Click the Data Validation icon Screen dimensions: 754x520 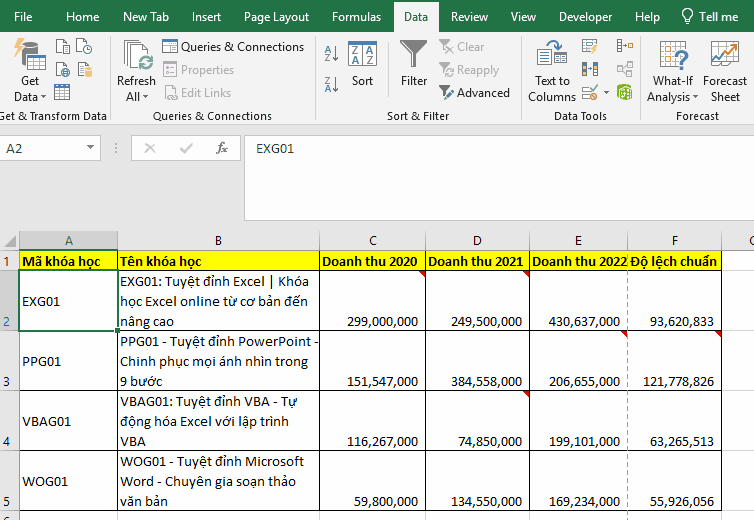pos(590,92)
